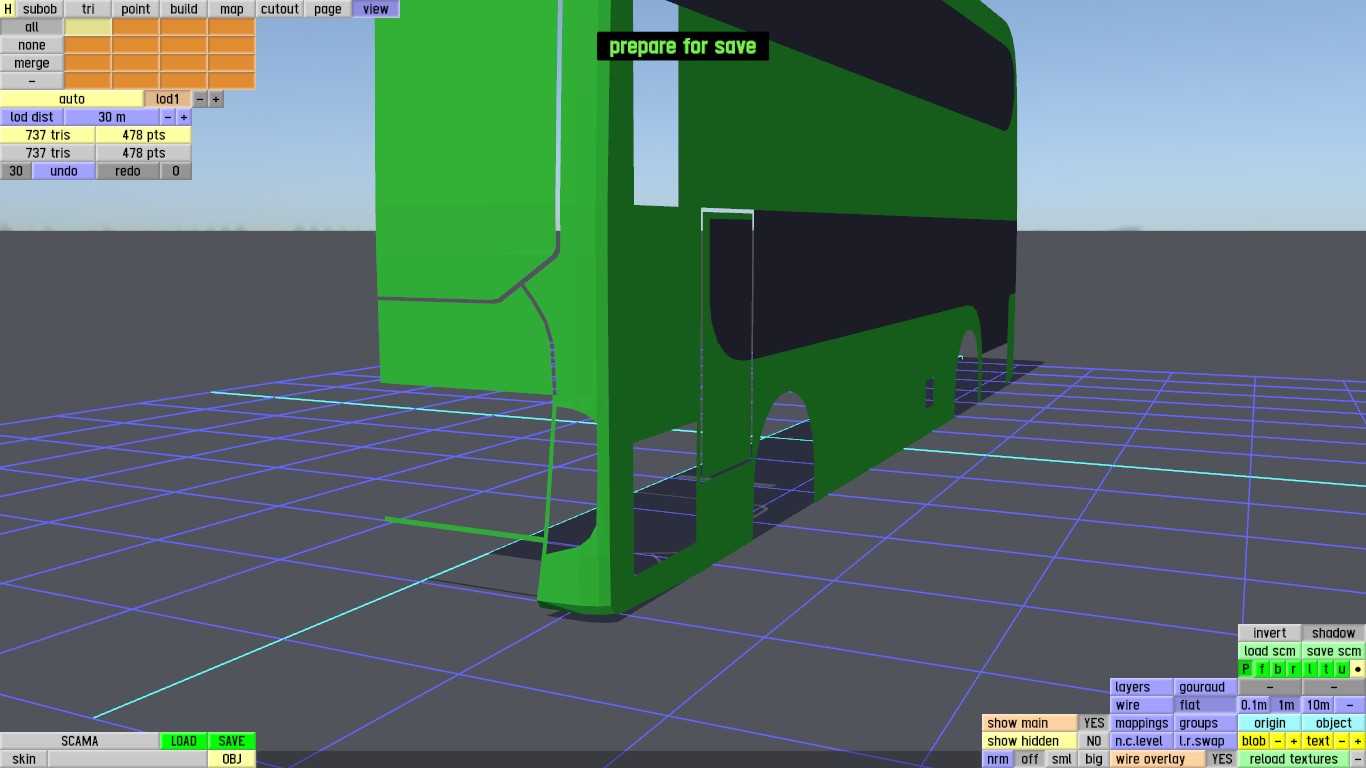Image resolution: width=1366 pixels, height=768 pixels.
Task: Open the map tab
Action: [232, 9]
